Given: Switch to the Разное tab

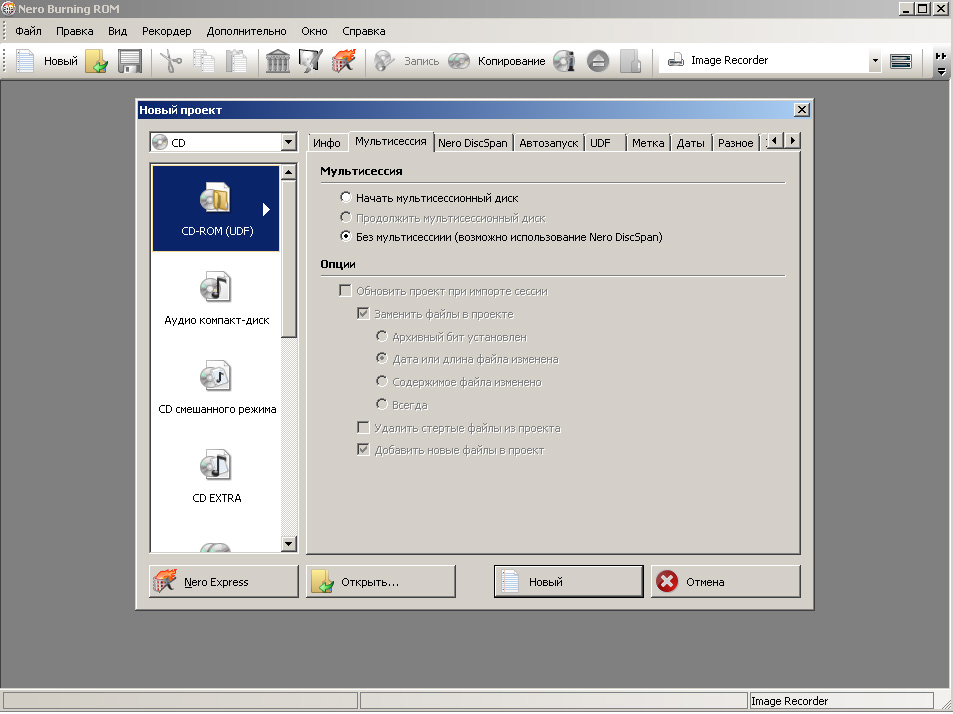Looking at the screenshot, I should point(735,143).
